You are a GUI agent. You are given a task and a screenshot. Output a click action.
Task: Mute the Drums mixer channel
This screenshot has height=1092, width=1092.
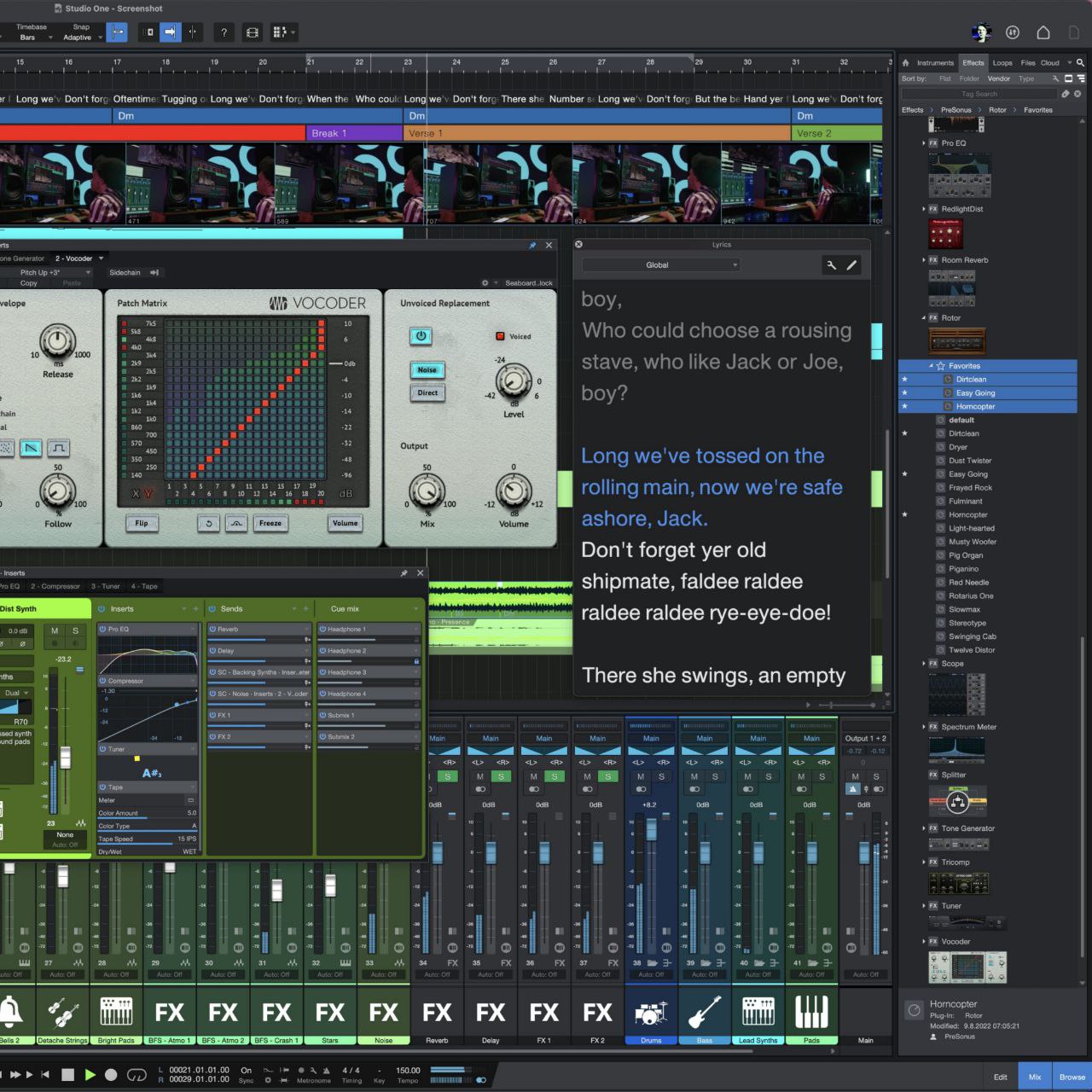(x=641, y=776)
